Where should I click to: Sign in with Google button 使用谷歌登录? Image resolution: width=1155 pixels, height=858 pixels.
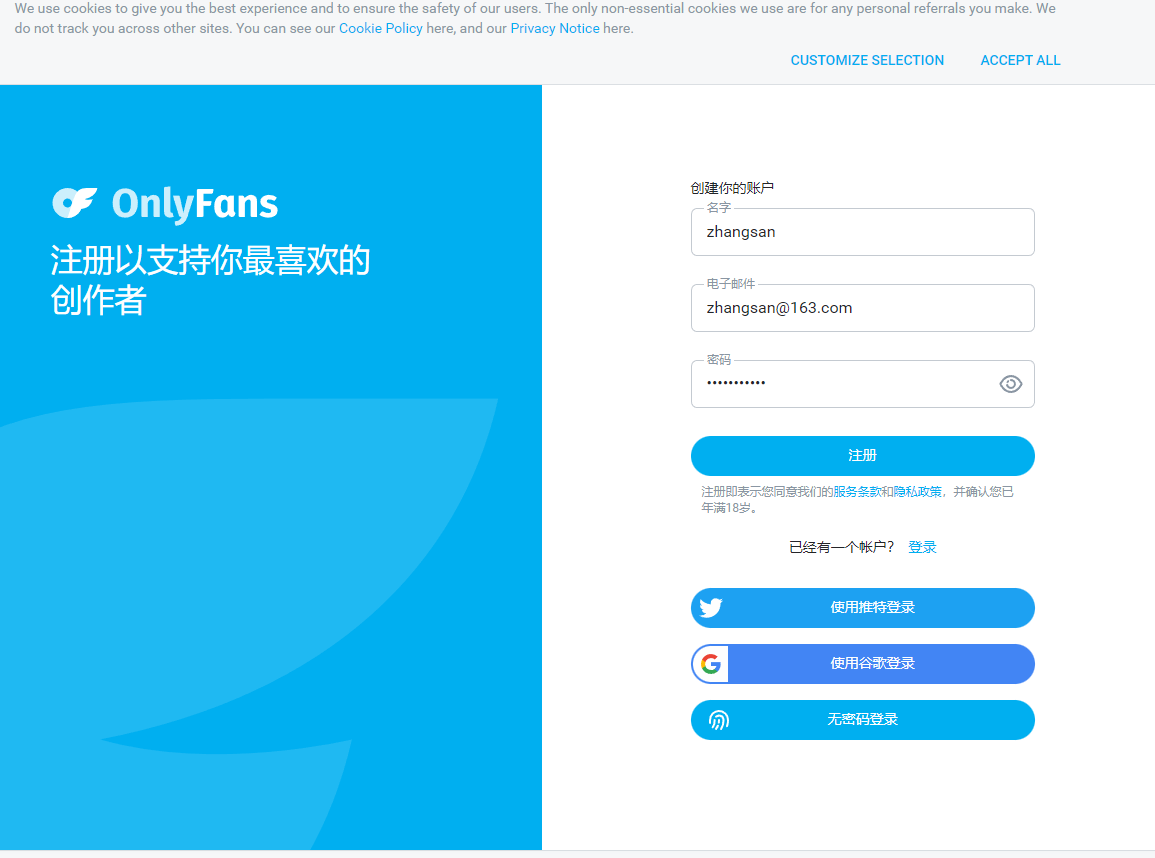coord(863,664)
